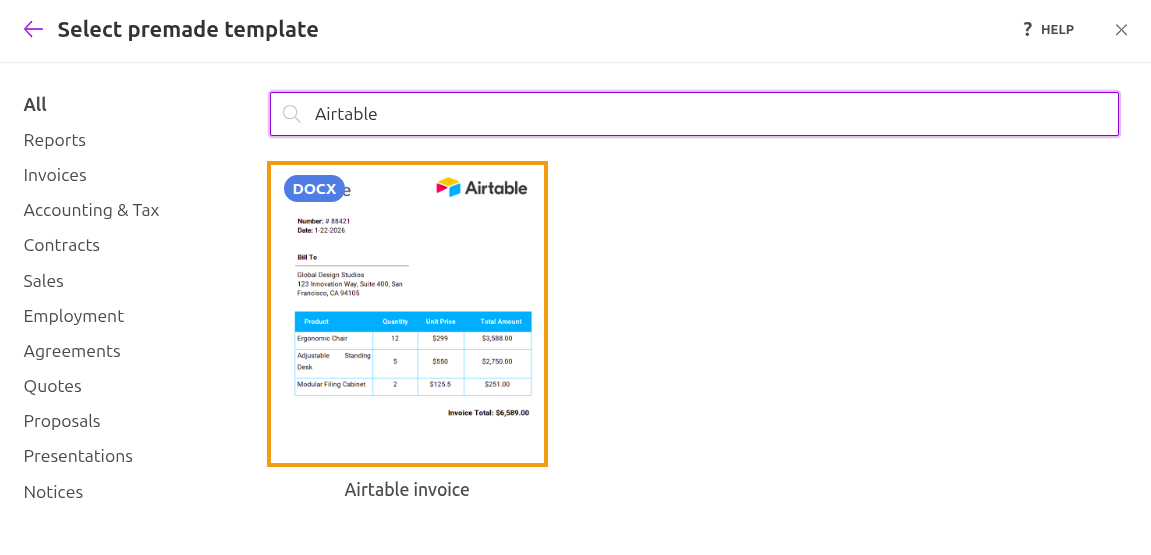Image resolution: width=1151 pixels, height=555 pixels.
Task: Click the HELP text link
Action: (1057, 30)
